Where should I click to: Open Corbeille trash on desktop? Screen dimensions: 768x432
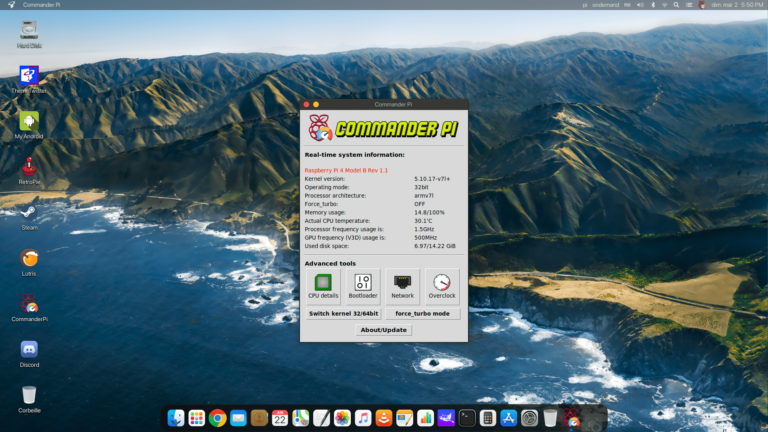(x=29, y=399)
